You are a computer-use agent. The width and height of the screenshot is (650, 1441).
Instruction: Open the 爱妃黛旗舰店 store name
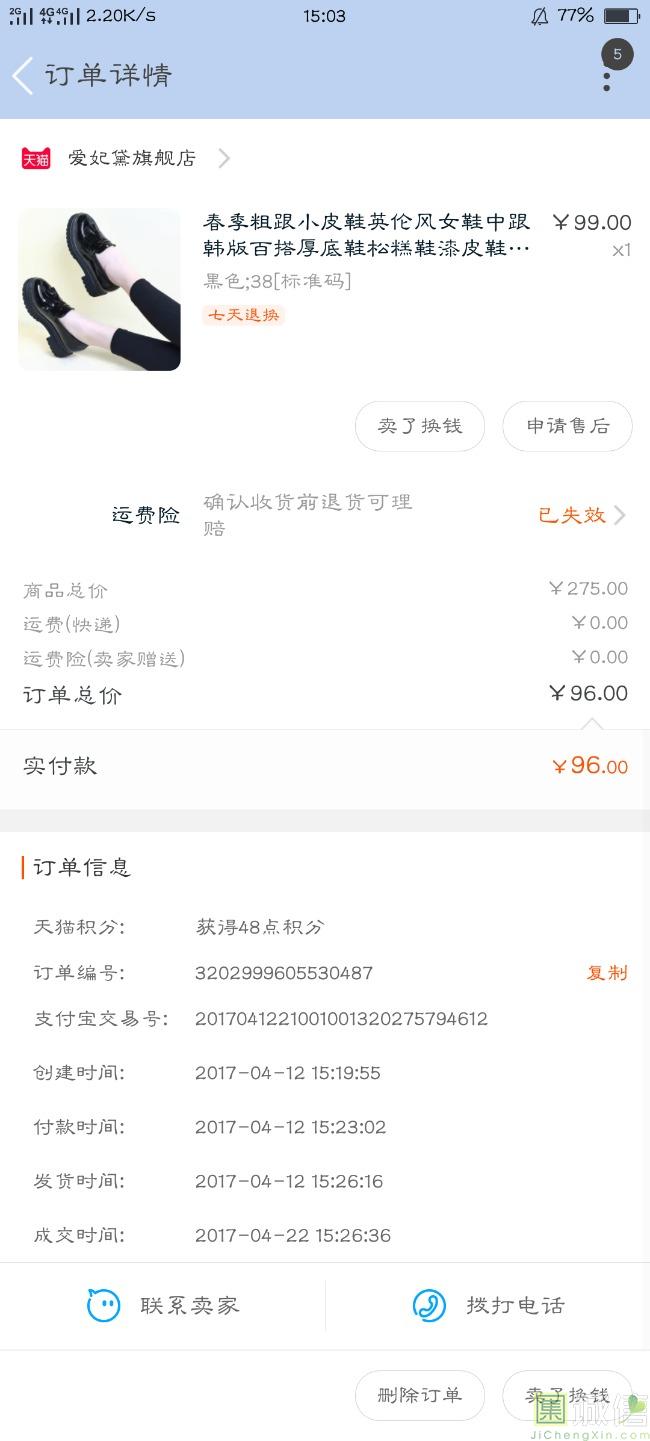click(132, 158)
